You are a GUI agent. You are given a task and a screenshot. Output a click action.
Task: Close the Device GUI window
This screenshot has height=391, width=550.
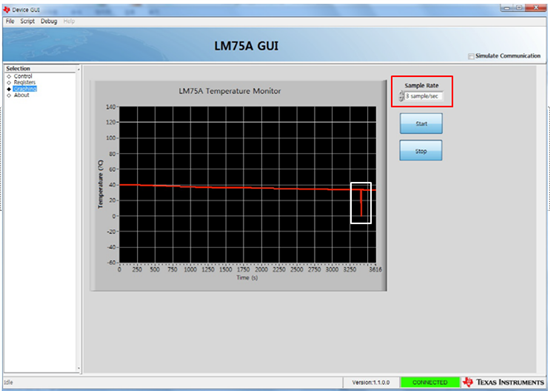[x=536, y=8]
